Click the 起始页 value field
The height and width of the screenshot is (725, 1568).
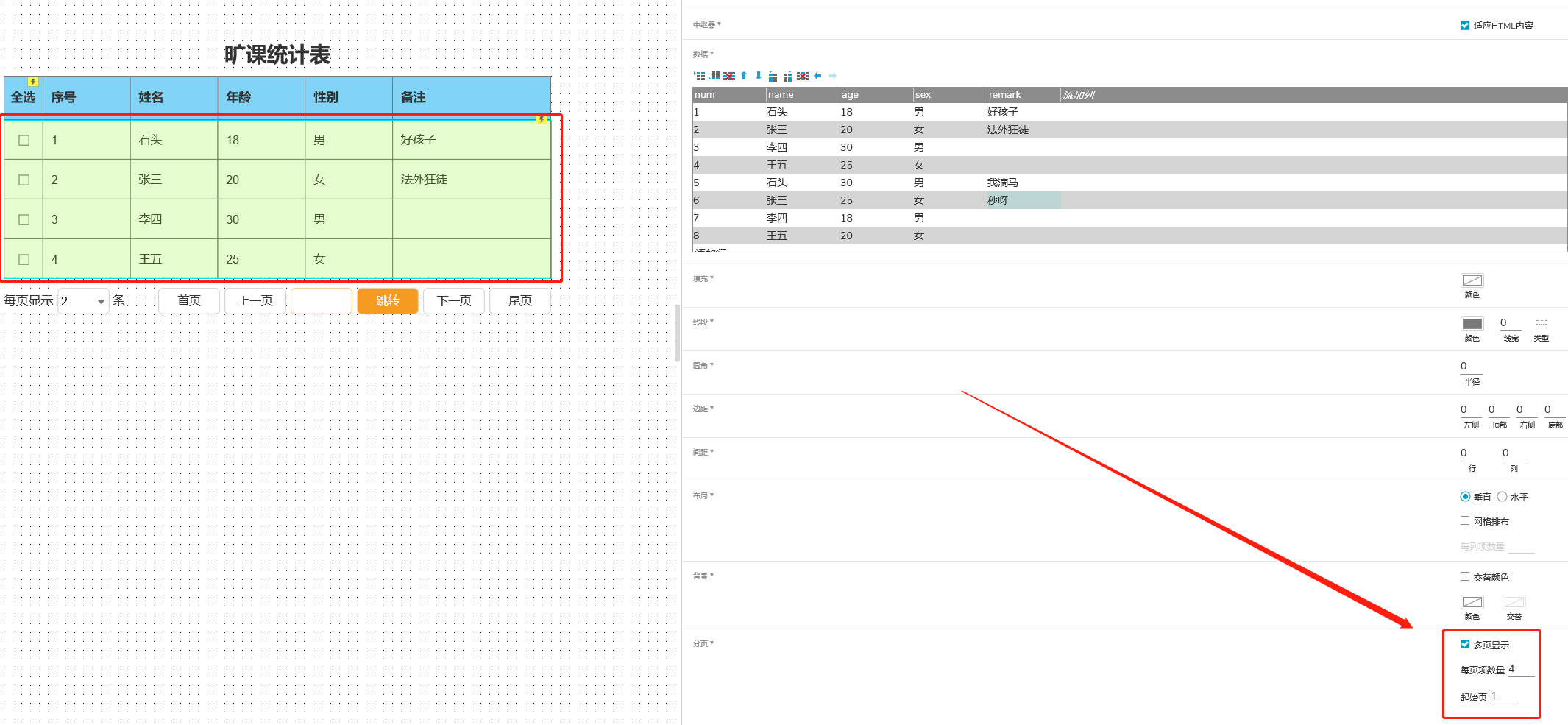point(1503,696)
